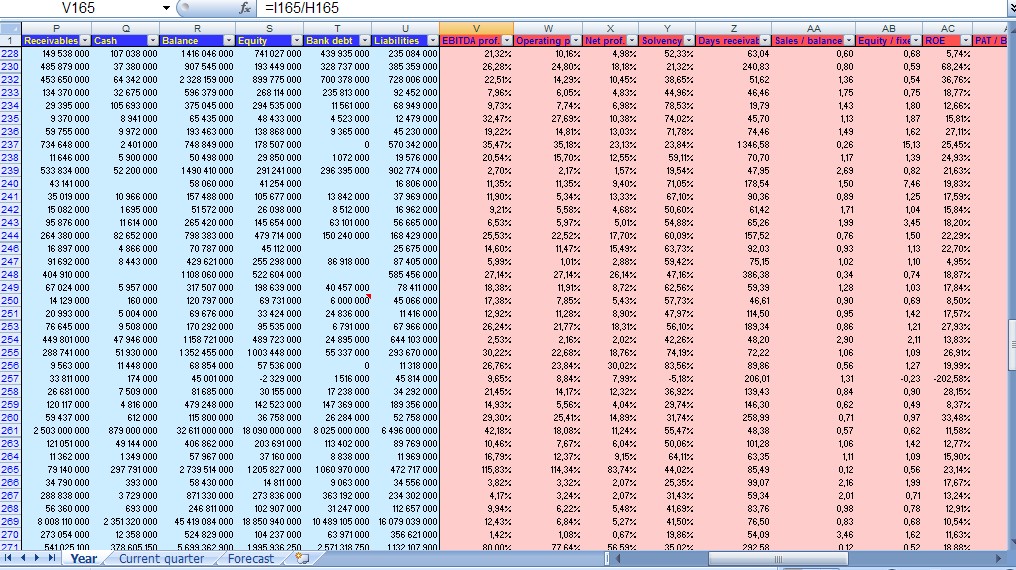
Task: Open the Bank debt filter dropdown
Action: coord(364,40)
